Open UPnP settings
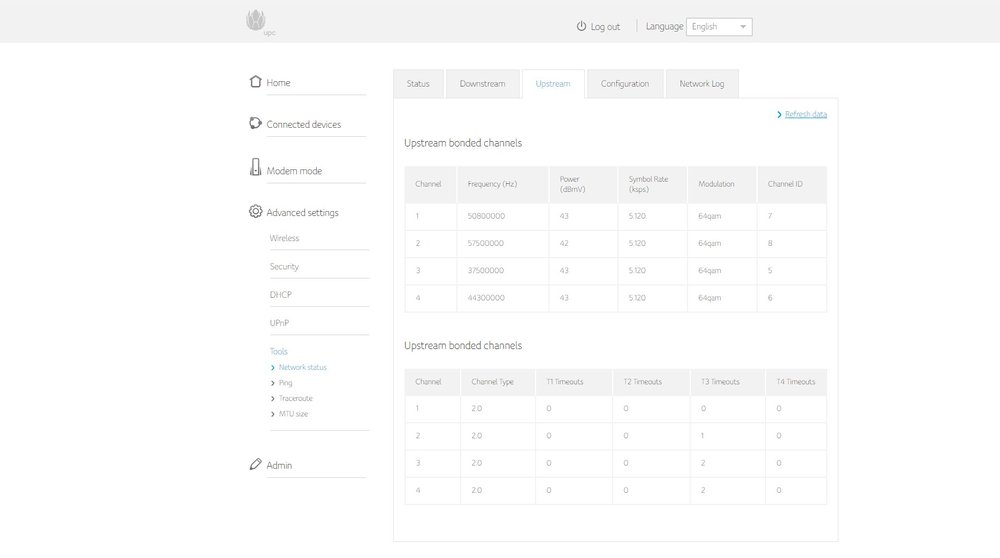Screen dimensions: 1000x558 point(279,323)
